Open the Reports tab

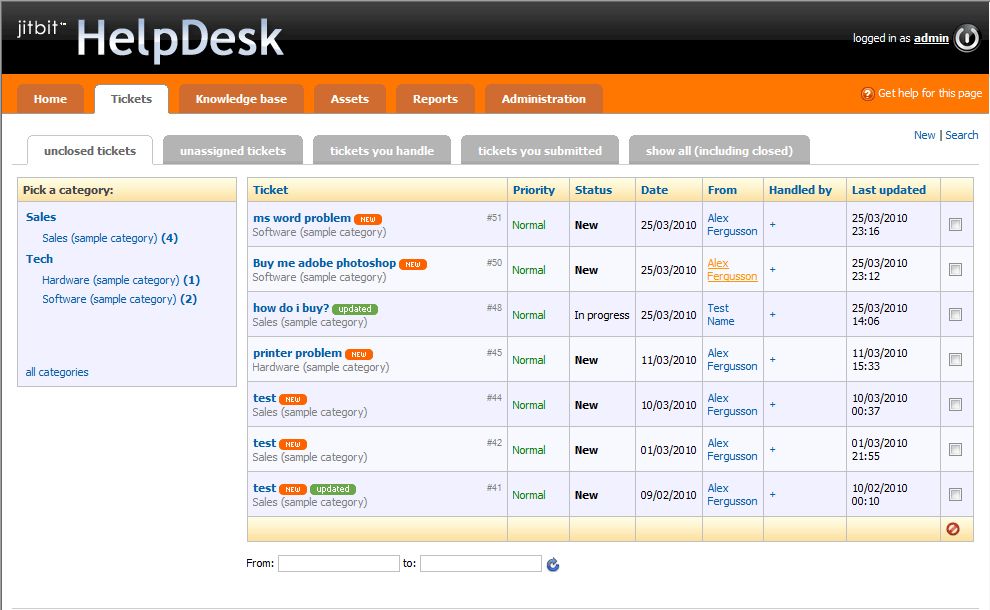point(435,99)
